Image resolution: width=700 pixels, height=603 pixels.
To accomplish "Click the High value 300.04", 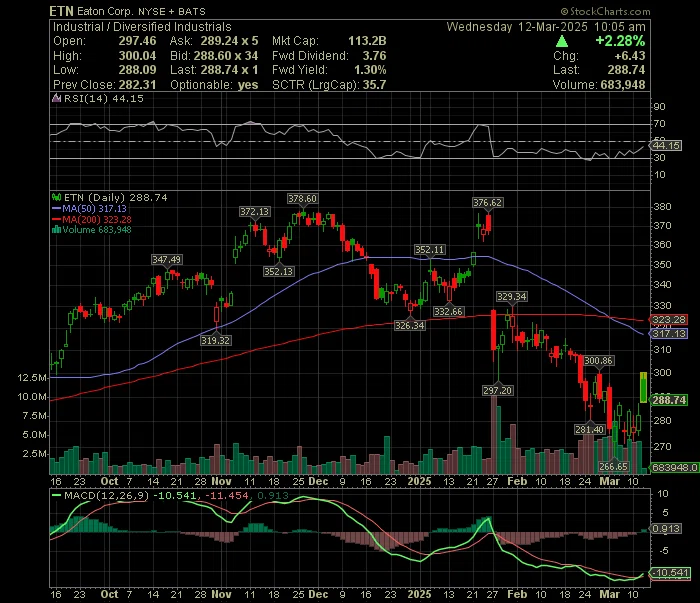I will pos(138,56).
